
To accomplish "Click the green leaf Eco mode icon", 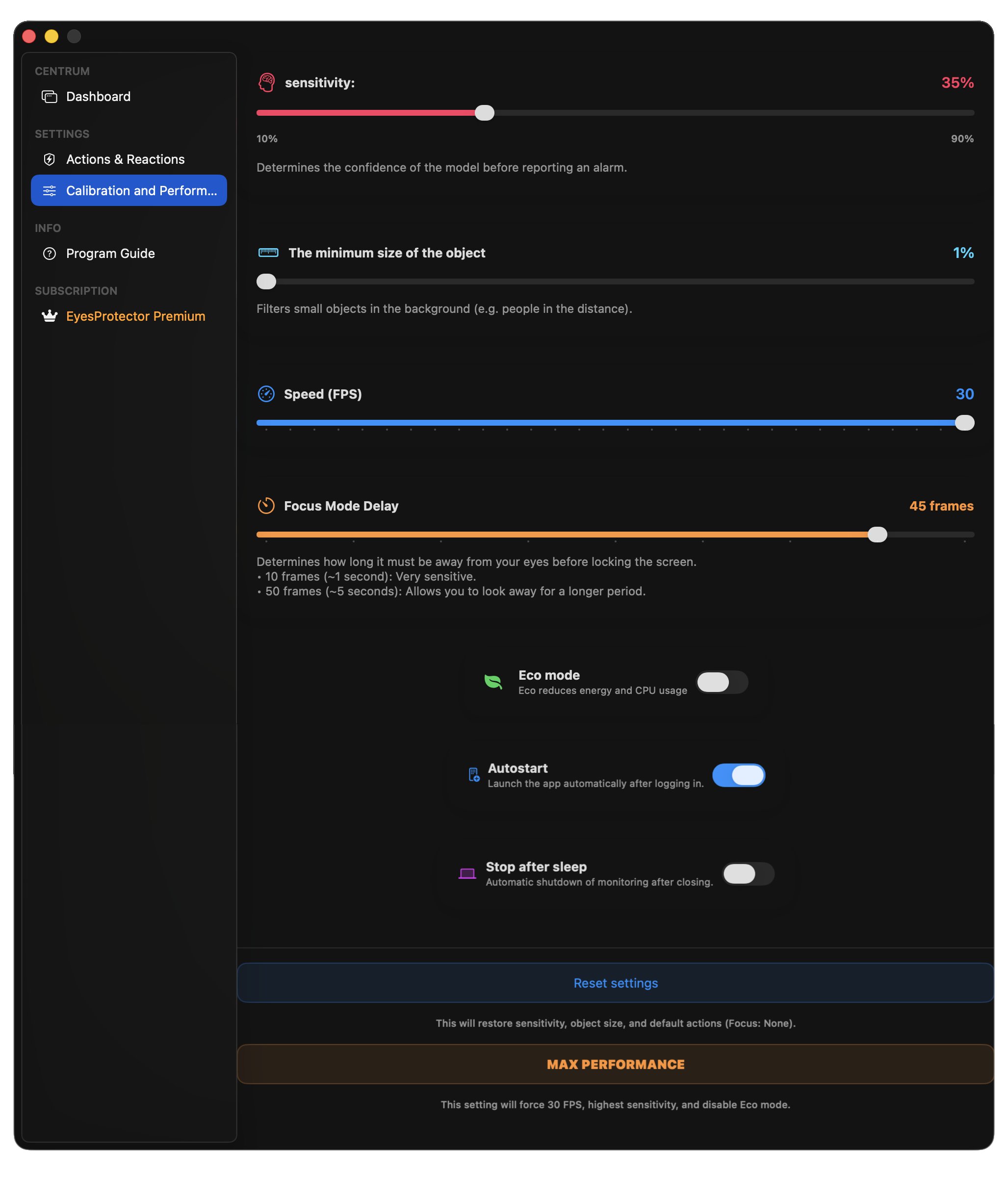I will tap(492, 682).
